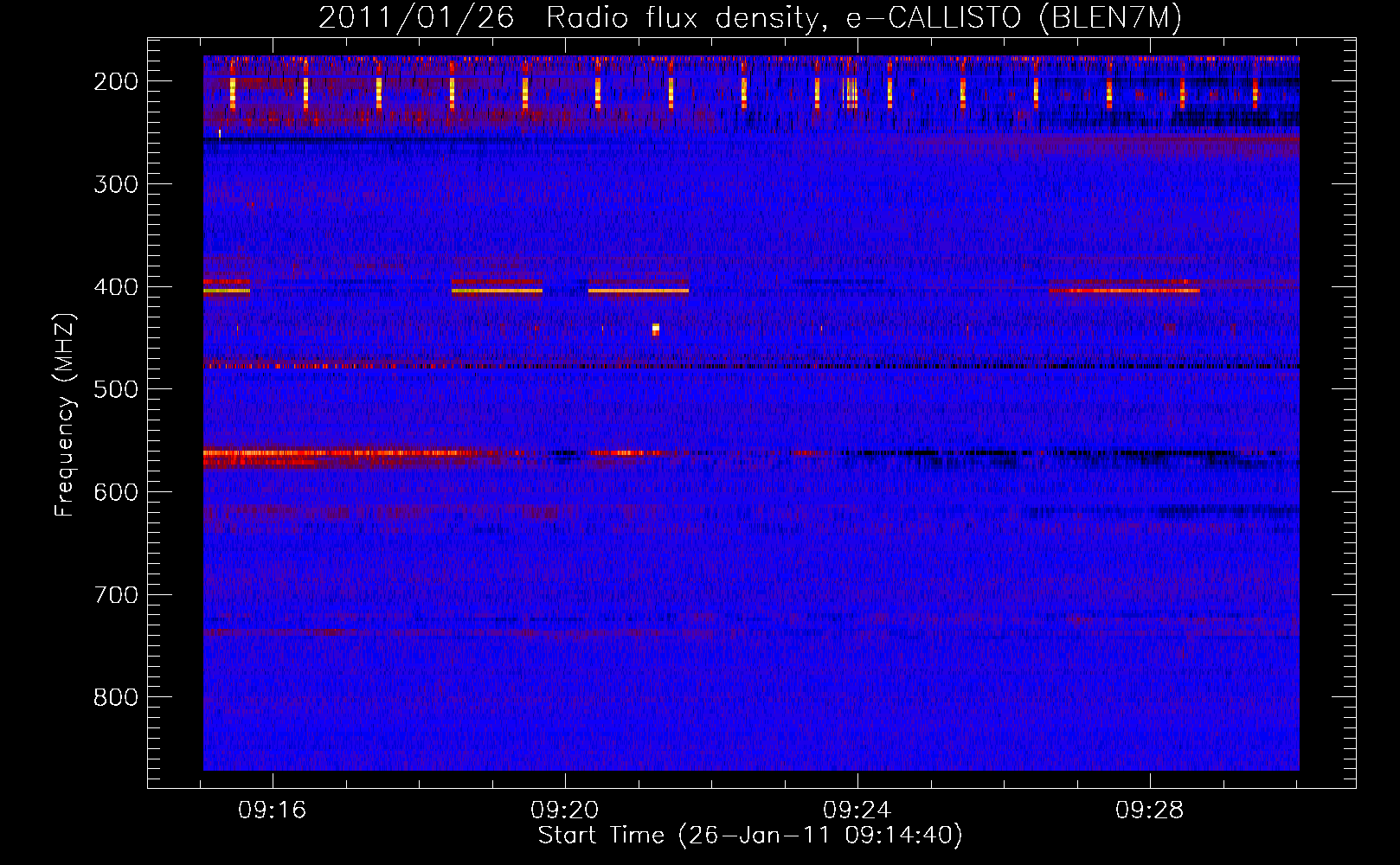Click the 09:28 time tick label

click(1150, 811)
